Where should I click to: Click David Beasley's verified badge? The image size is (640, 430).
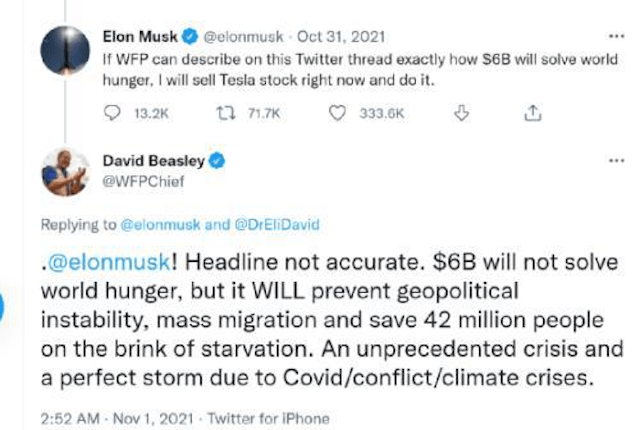coord(216,159)
